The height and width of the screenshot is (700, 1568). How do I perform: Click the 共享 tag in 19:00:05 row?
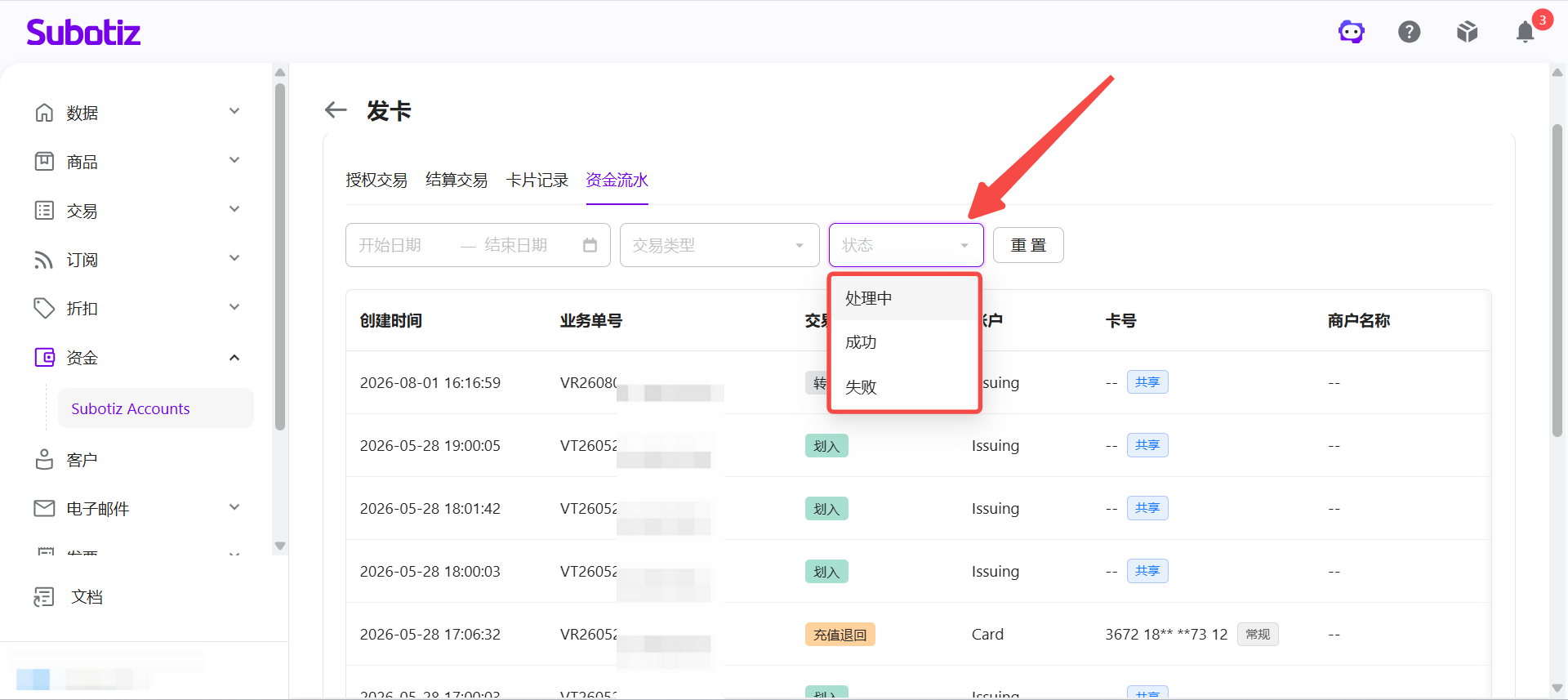pos(1147,445)
